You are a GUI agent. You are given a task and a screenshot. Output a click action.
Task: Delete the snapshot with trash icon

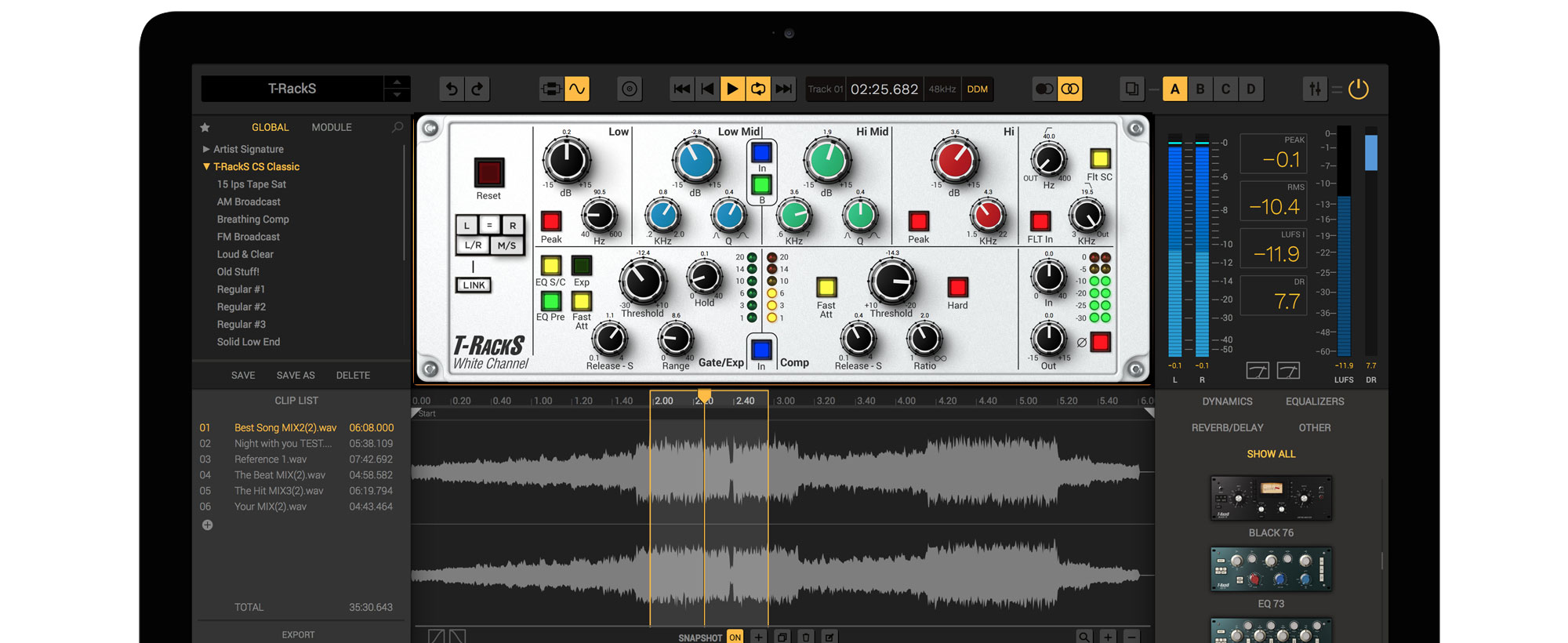tap(806, 637)
